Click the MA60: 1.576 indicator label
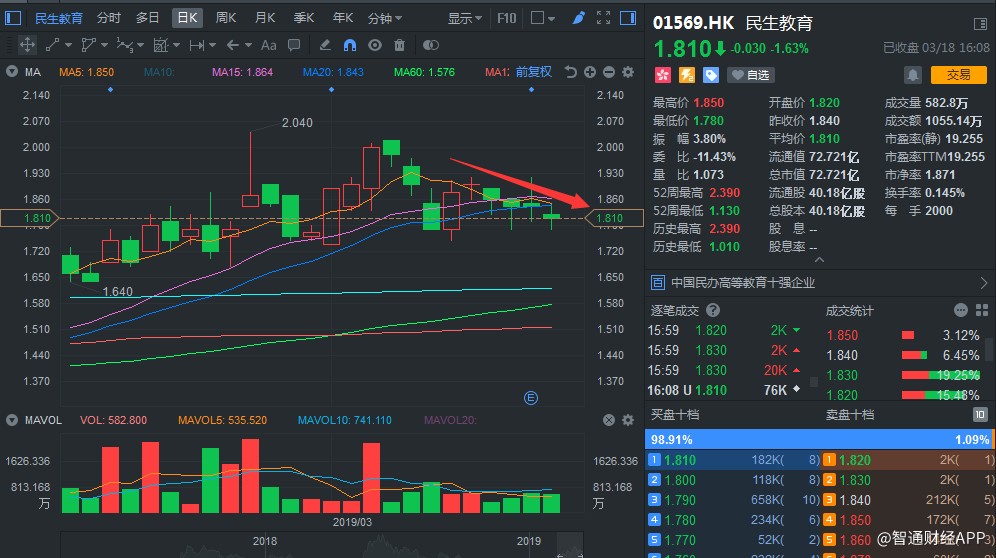 pos(424,72)
